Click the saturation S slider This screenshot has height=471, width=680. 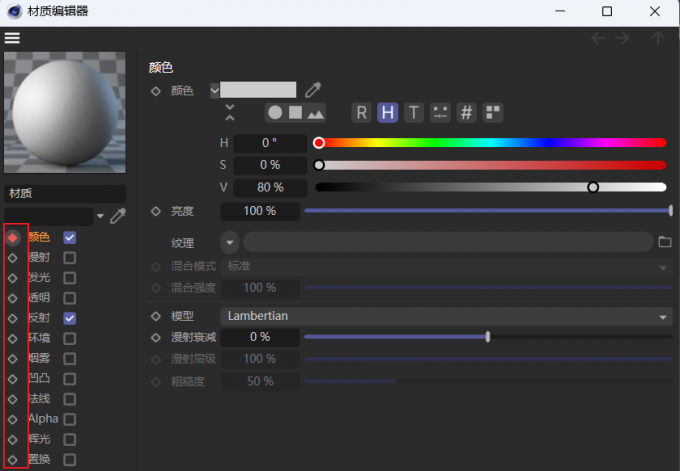pyautogui.click(x=490, y=165)
